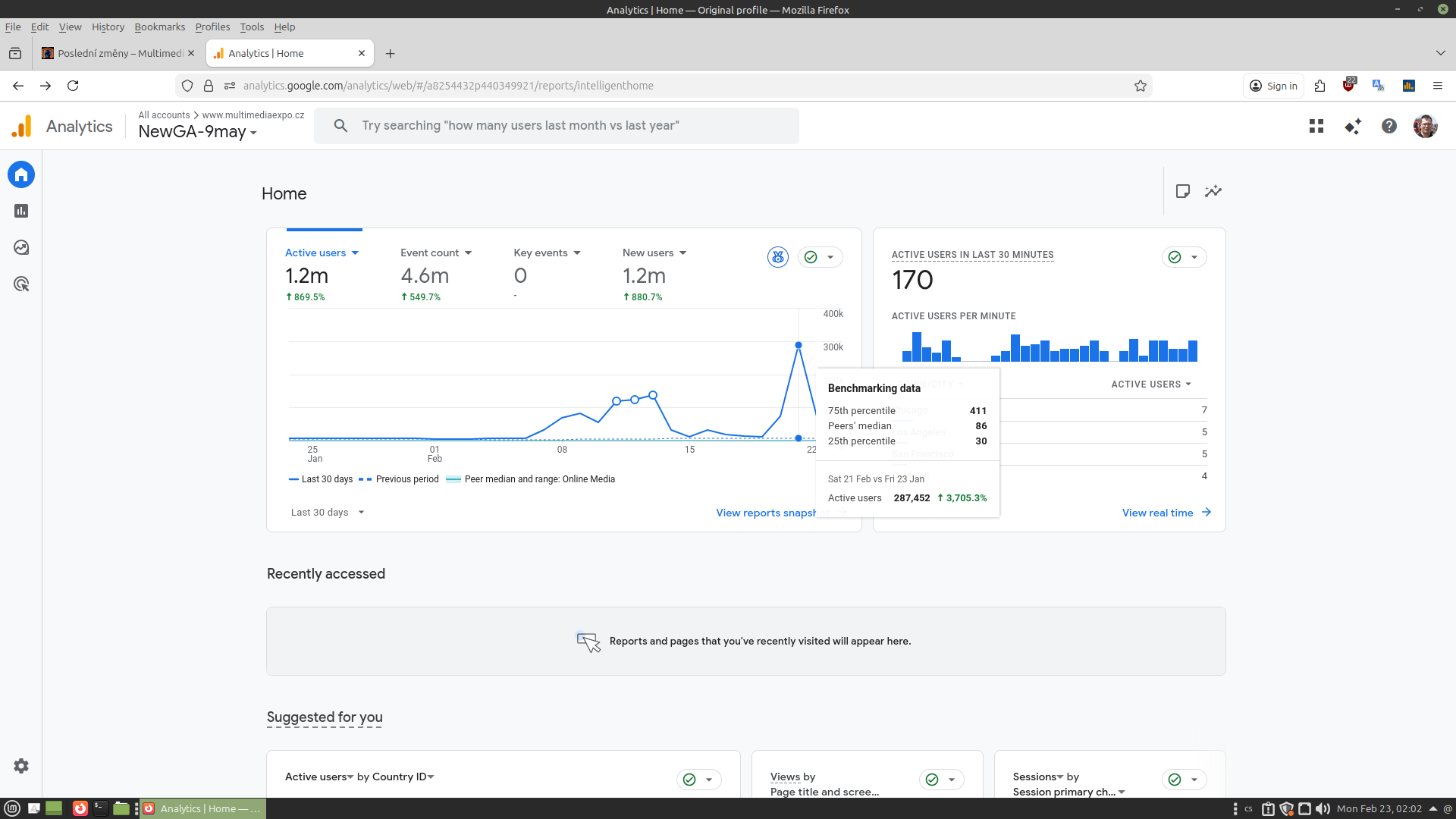The image size is (1456, 819).
Task: Click Sign in button in Firefox toolbar
Action: [x=1273, y=86]
